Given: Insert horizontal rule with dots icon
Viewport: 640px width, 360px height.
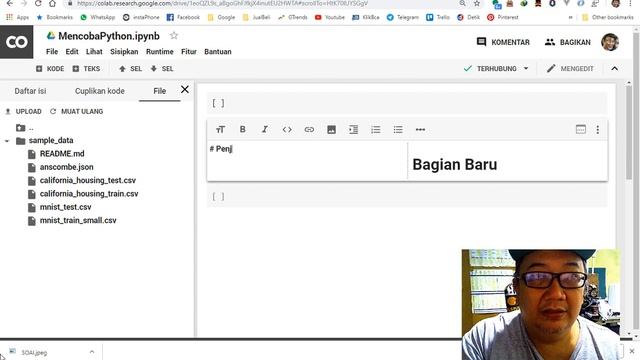Looking at the screenshot, I should tap(420, 129).
